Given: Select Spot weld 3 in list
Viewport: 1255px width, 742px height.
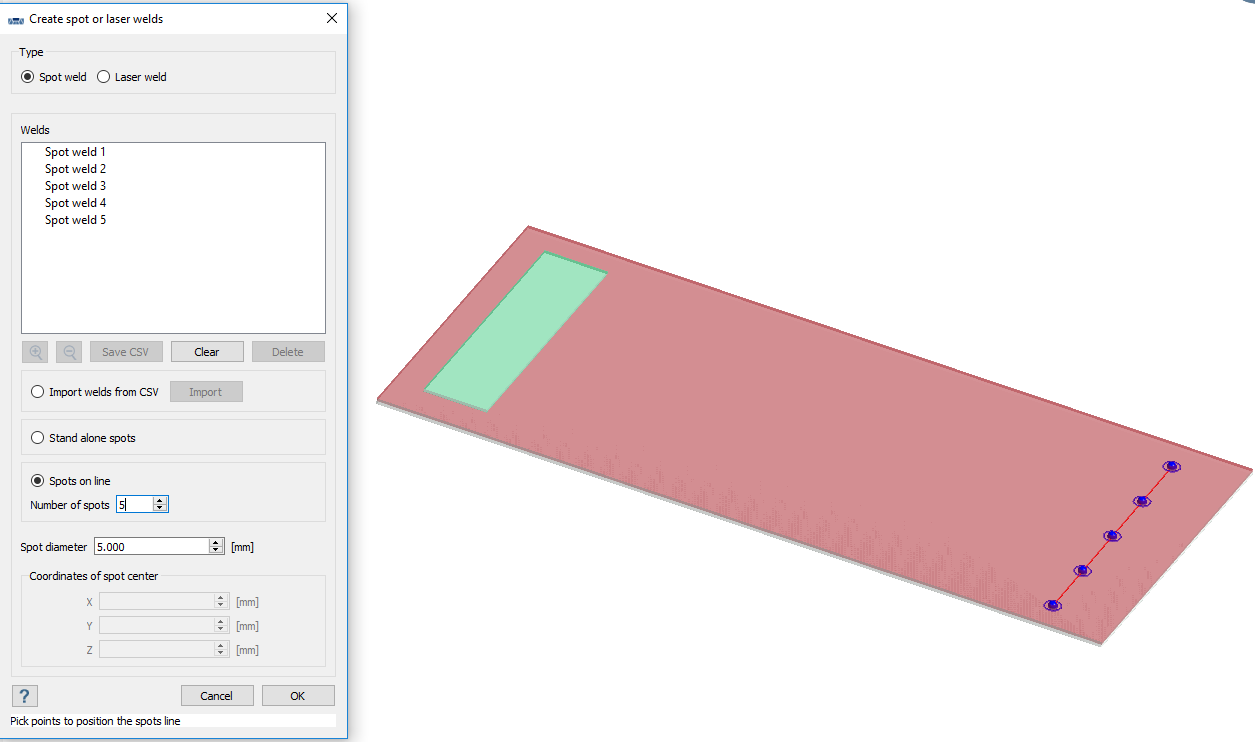Looking at the screenshot, I should click(75, 186).
